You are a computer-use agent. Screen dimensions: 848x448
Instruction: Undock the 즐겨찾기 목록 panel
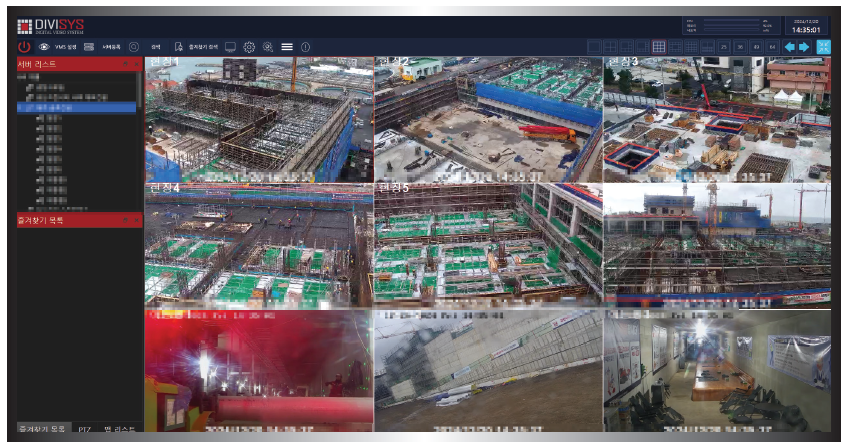pos(125,220)
